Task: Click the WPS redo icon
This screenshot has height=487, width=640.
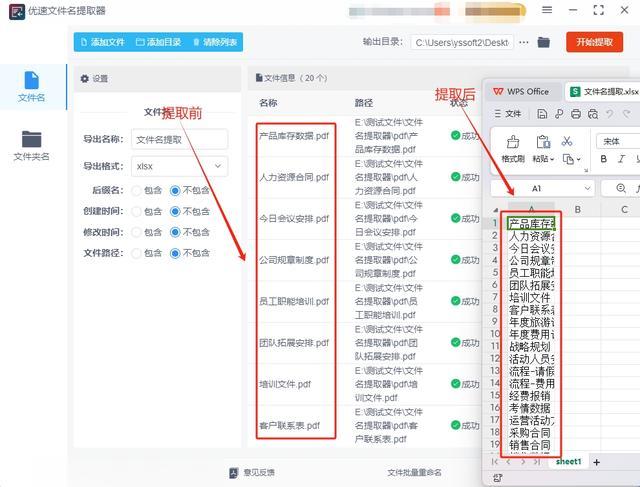Action: tap(627, 114)
